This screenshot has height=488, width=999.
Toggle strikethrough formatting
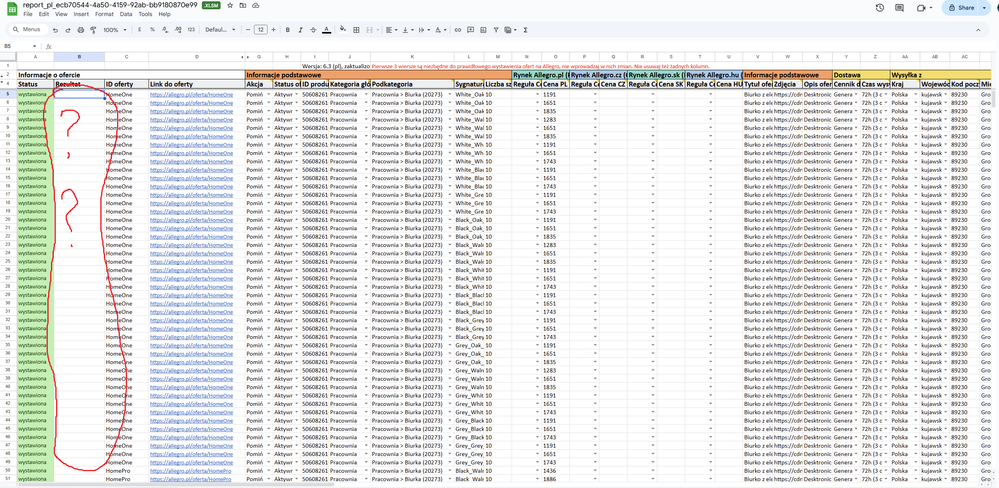pos(313,30)
